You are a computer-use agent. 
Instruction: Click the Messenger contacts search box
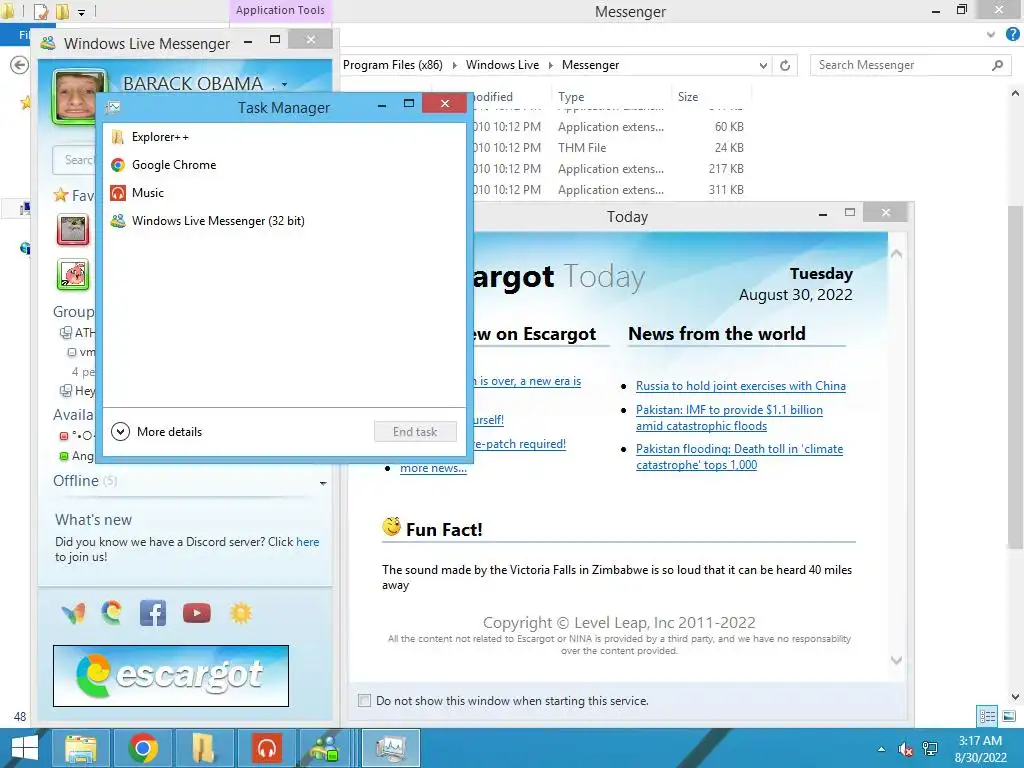coord(74,160)
